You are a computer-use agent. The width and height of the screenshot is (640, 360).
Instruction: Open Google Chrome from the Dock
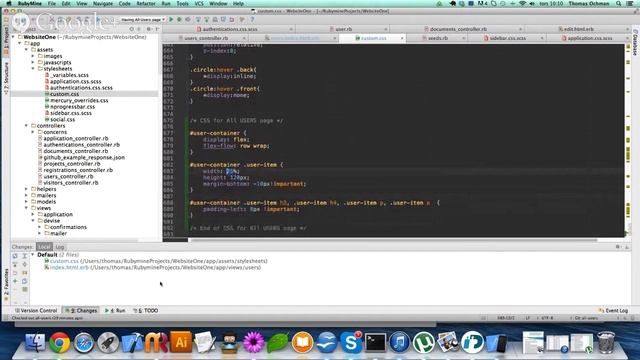tap(60, 342)
